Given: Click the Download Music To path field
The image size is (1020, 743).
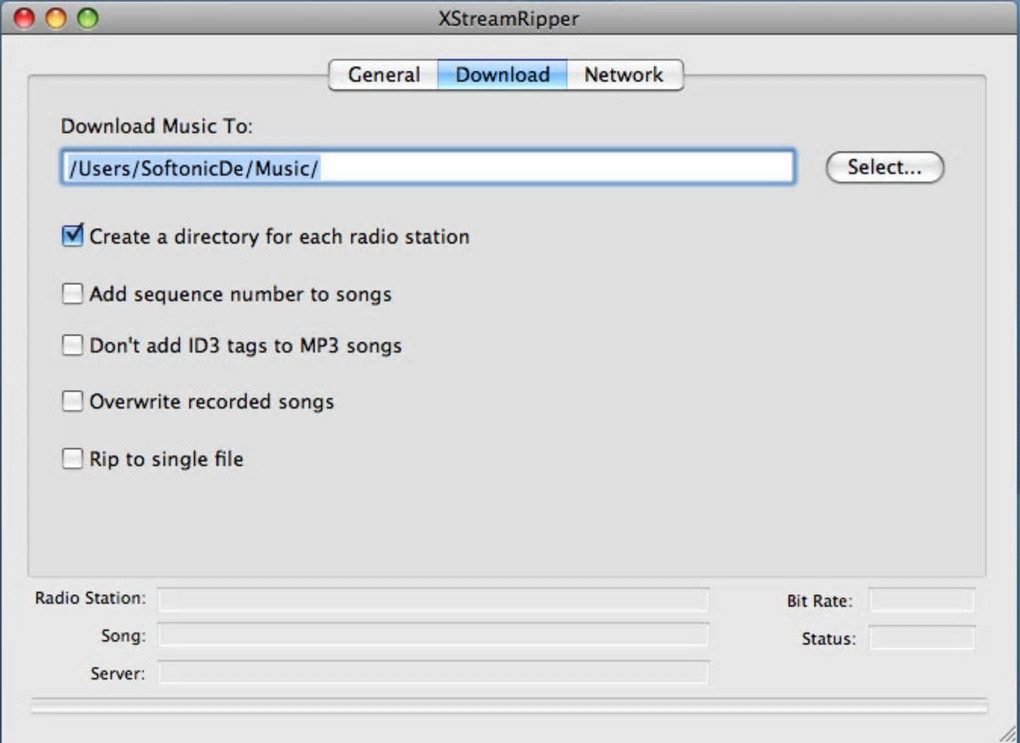Looking at the screenshot, I should point(428,168).
